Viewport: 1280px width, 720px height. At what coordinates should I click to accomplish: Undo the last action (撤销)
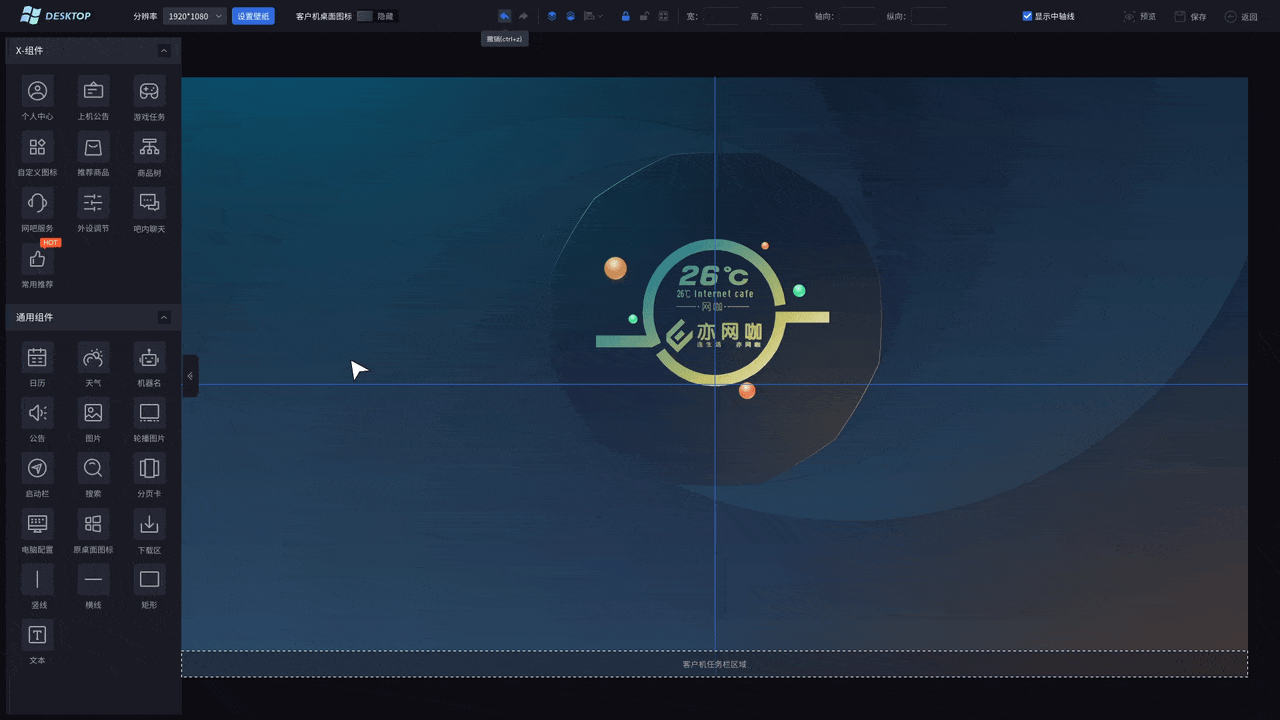pyautogui.click(x=504, y=16)
